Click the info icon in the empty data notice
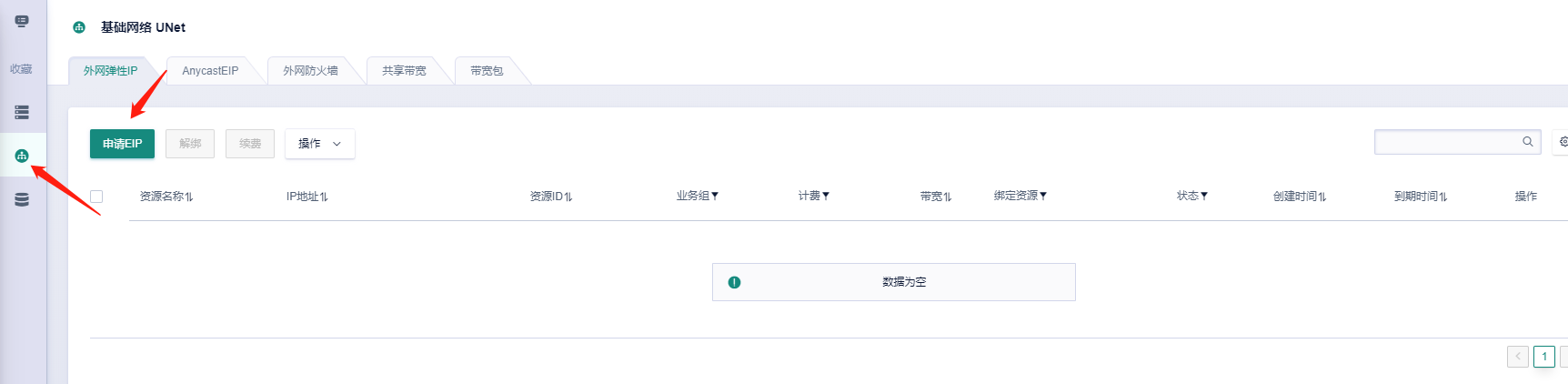This screenshot has height=384, width=1568. coord(734,282)
